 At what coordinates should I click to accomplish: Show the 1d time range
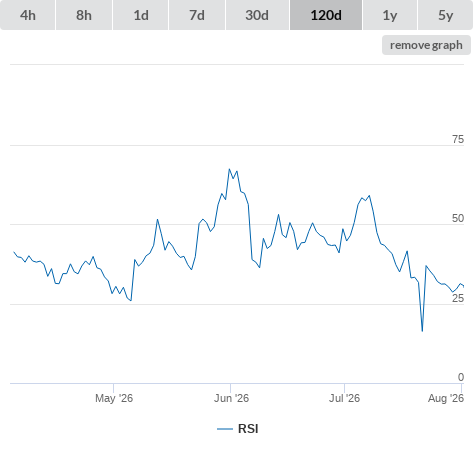(x=141, y=15)
